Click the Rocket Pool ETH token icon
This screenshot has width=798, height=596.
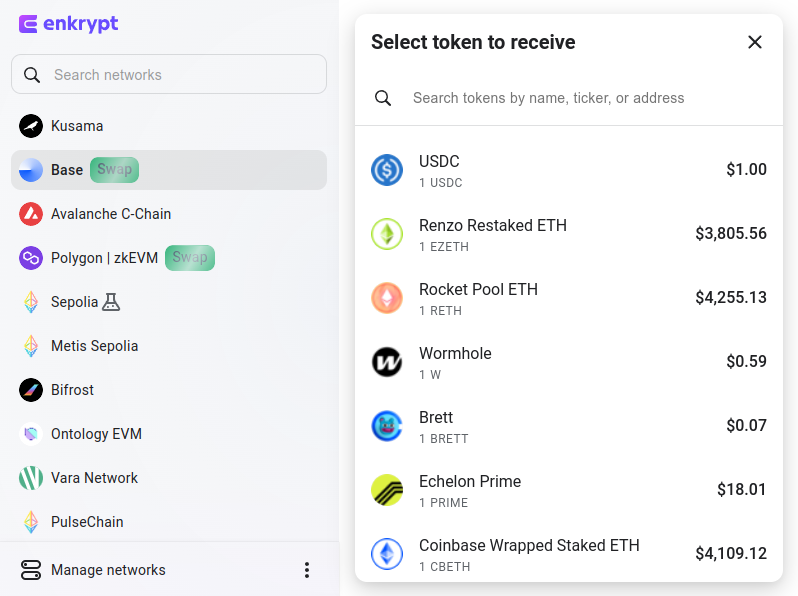click(387, 298)
